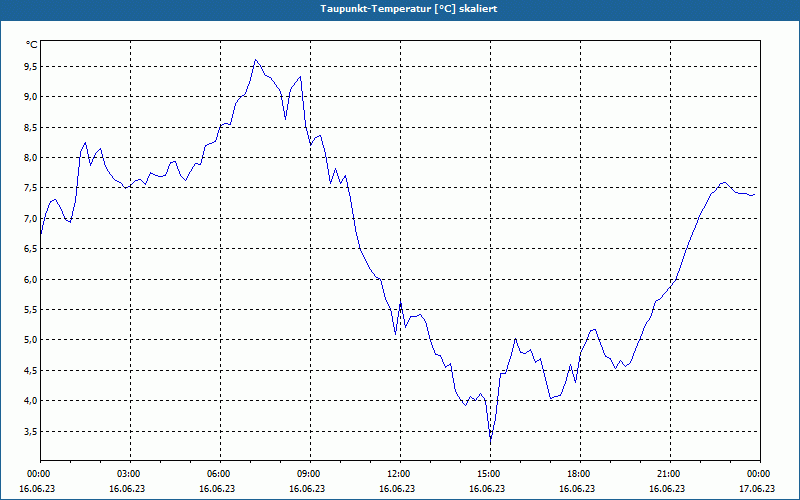The width and height of the screenshot is (800, 500).
Task: Click the '16.06.23' date under 12:00
Action: point(397,489)
